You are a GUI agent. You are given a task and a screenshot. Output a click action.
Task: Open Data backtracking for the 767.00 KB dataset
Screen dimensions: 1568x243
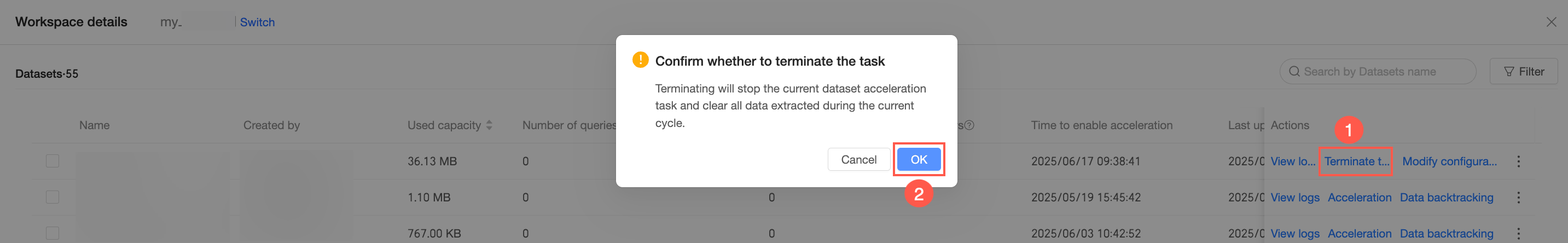point(1446,233)
